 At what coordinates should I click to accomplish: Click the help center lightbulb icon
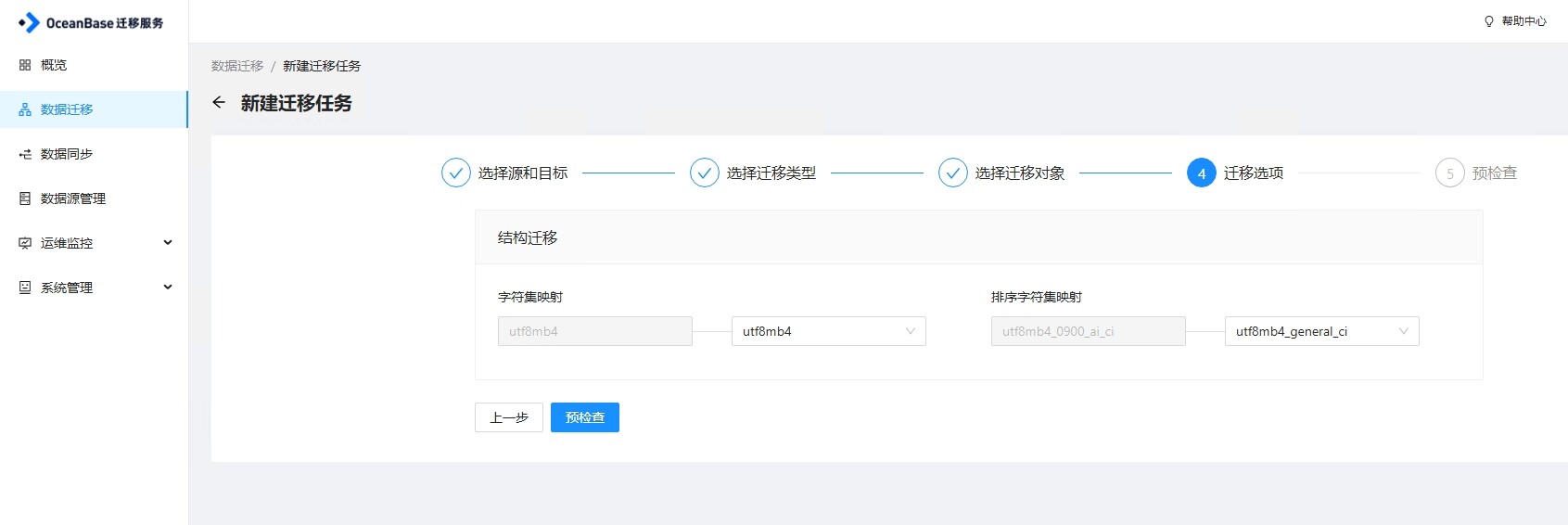point(1489,21)
